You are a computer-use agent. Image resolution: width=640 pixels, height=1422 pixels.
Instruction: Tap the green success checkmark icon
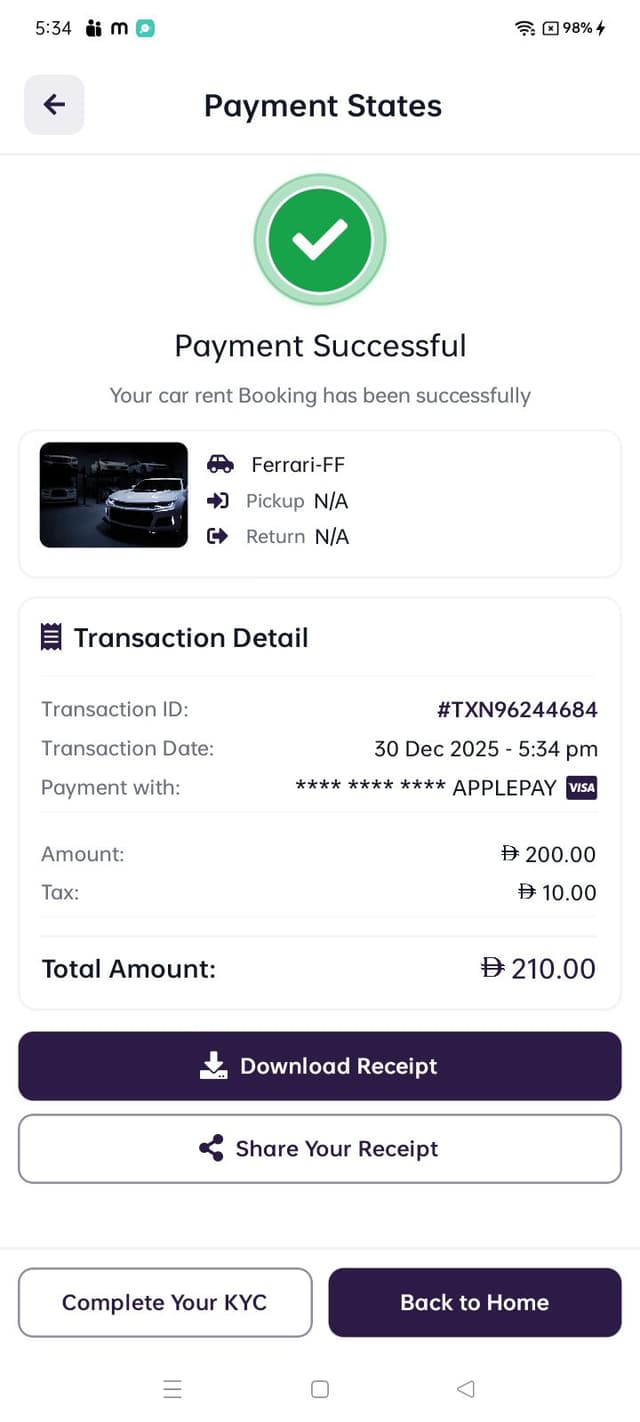(320, 240)
